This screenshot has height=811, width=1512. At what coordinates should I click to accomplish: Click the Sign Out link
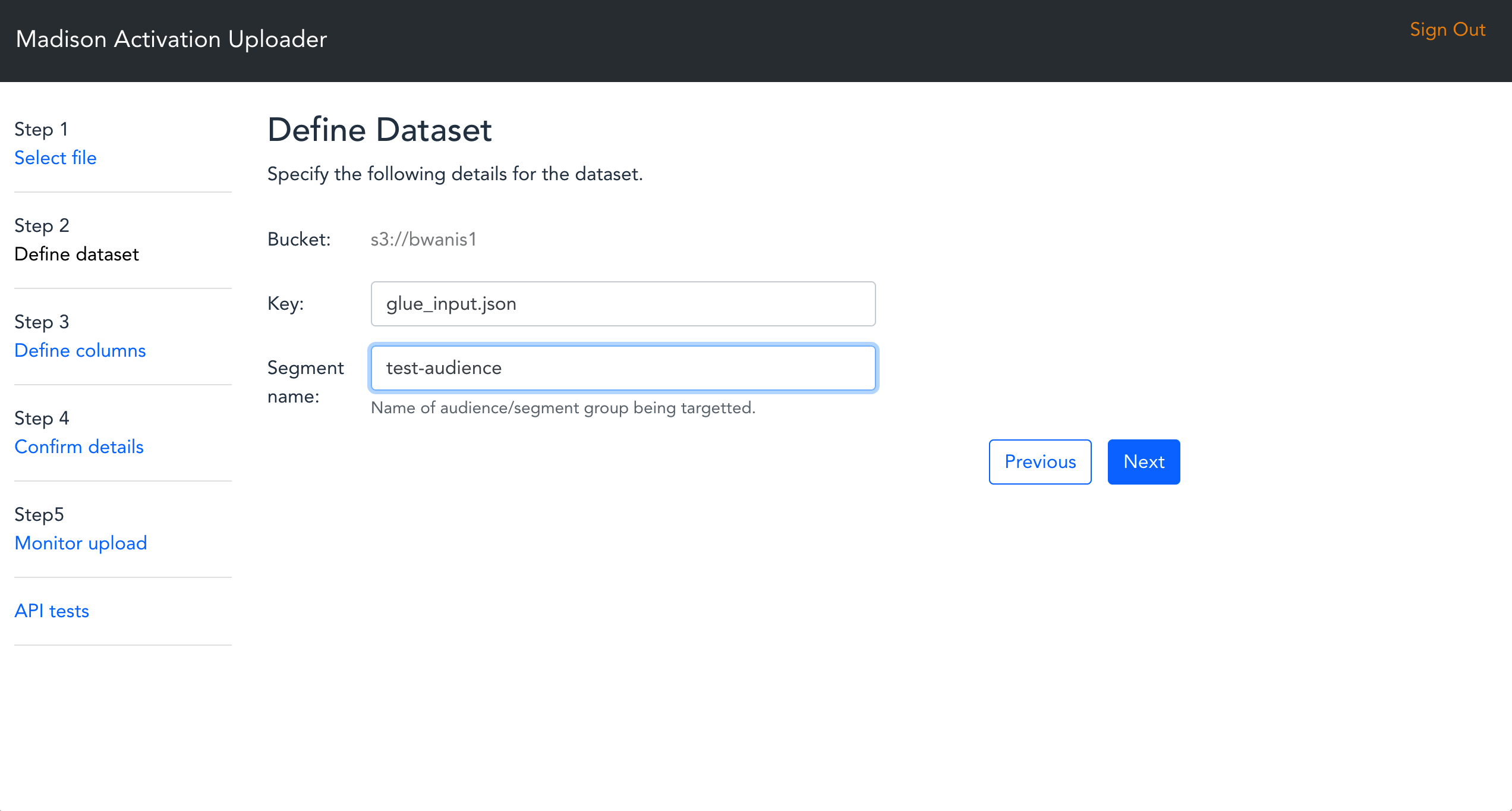(1447, 30)
